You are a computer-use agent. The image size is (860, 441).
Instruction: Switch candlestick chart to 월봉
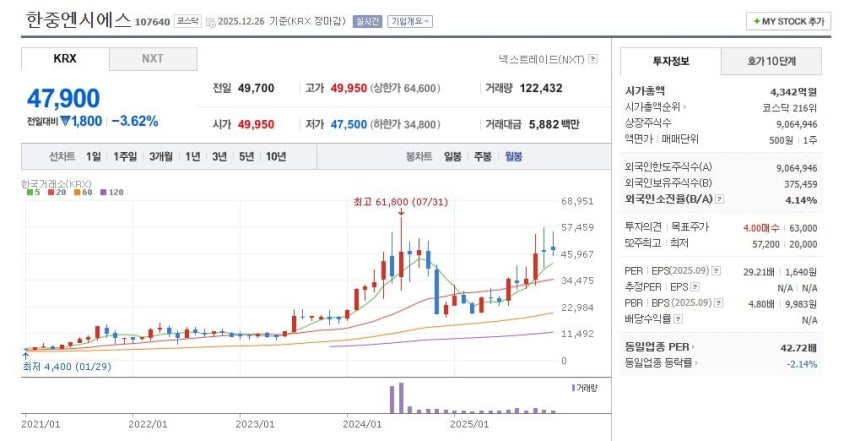pos(513,157)
